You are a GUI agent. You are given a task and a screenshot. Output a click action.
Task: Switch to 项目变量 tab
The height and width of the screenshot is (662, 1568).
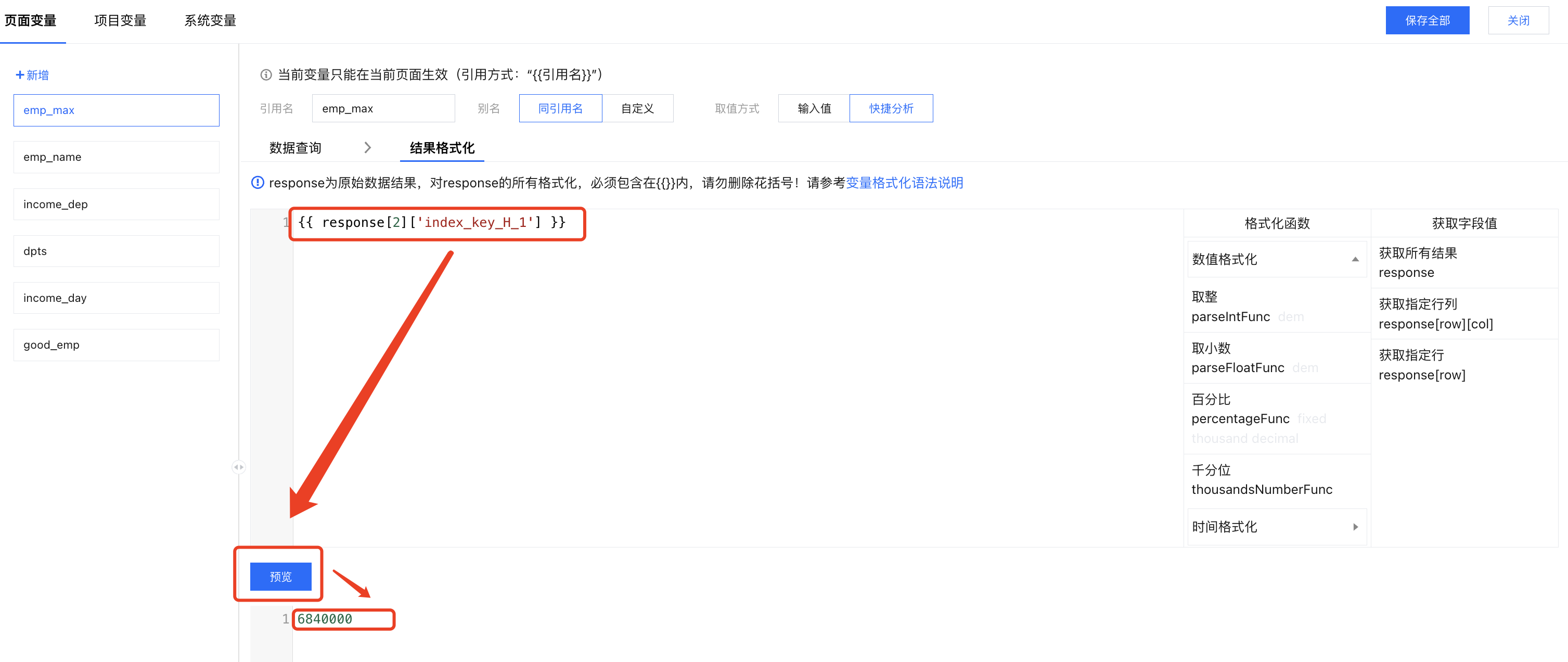(x=120, y=21)
